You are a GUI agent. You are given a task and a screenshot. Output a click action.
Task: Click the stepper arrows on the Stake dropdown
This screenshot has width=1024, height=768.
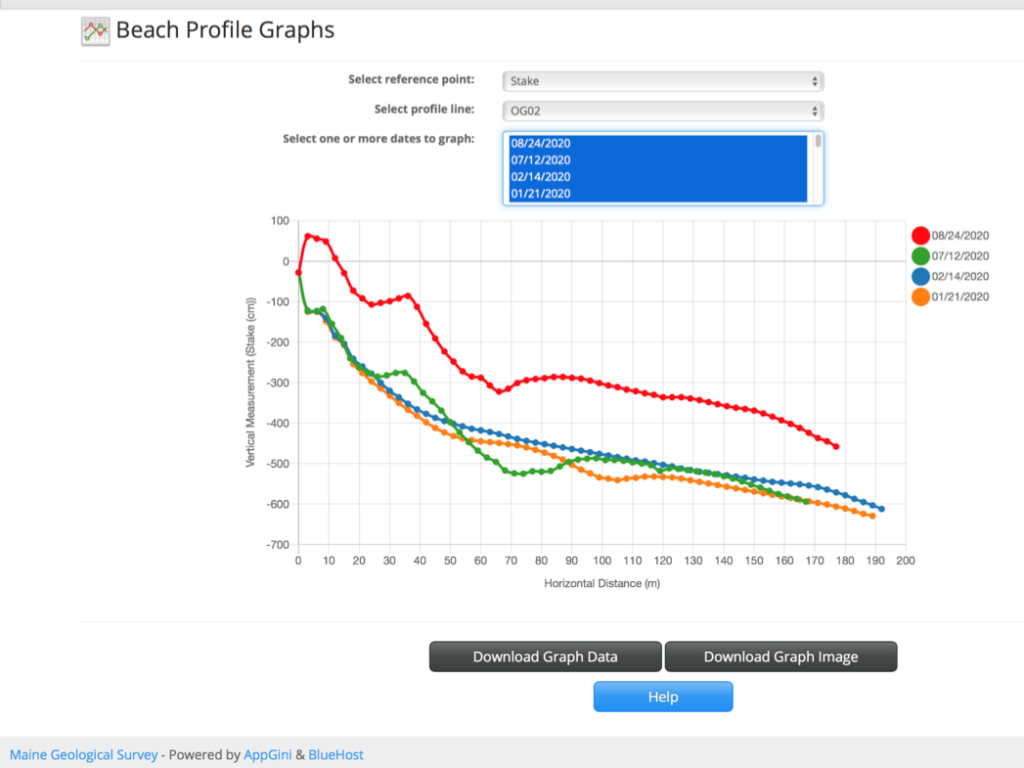[x=816, y=81]
